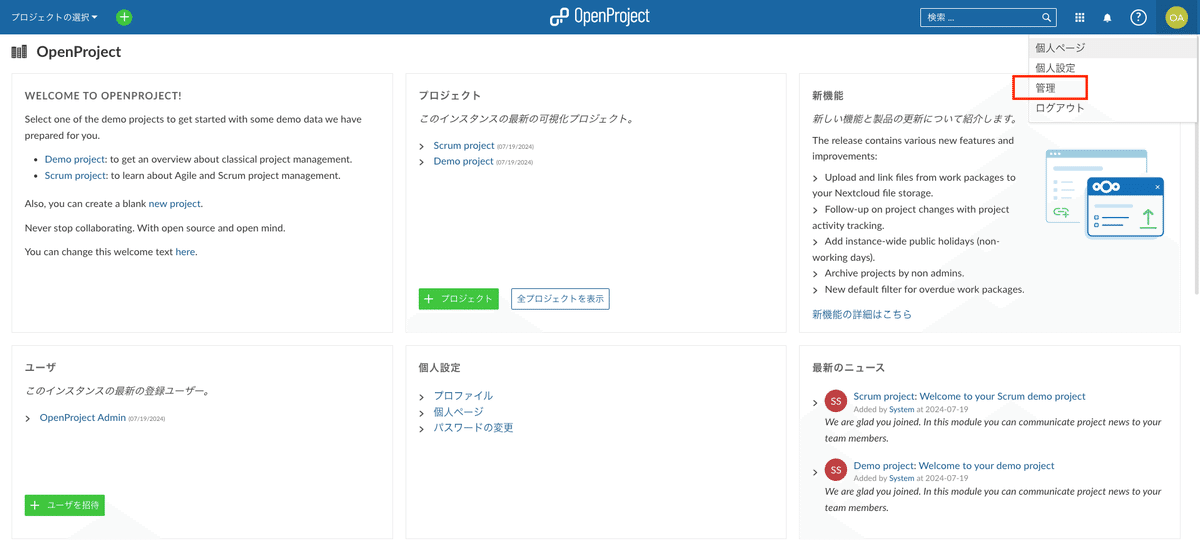
Task: Open the パスワードの変更 link
Action: pos(474,428)
